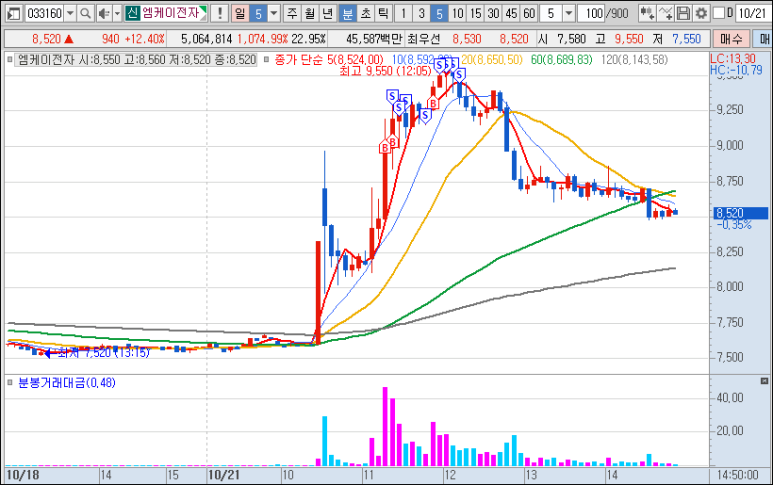The width and height of the screenshot is (773, 485).
Task: Expand the period value dropdown after 일 5
Action: 274,13
